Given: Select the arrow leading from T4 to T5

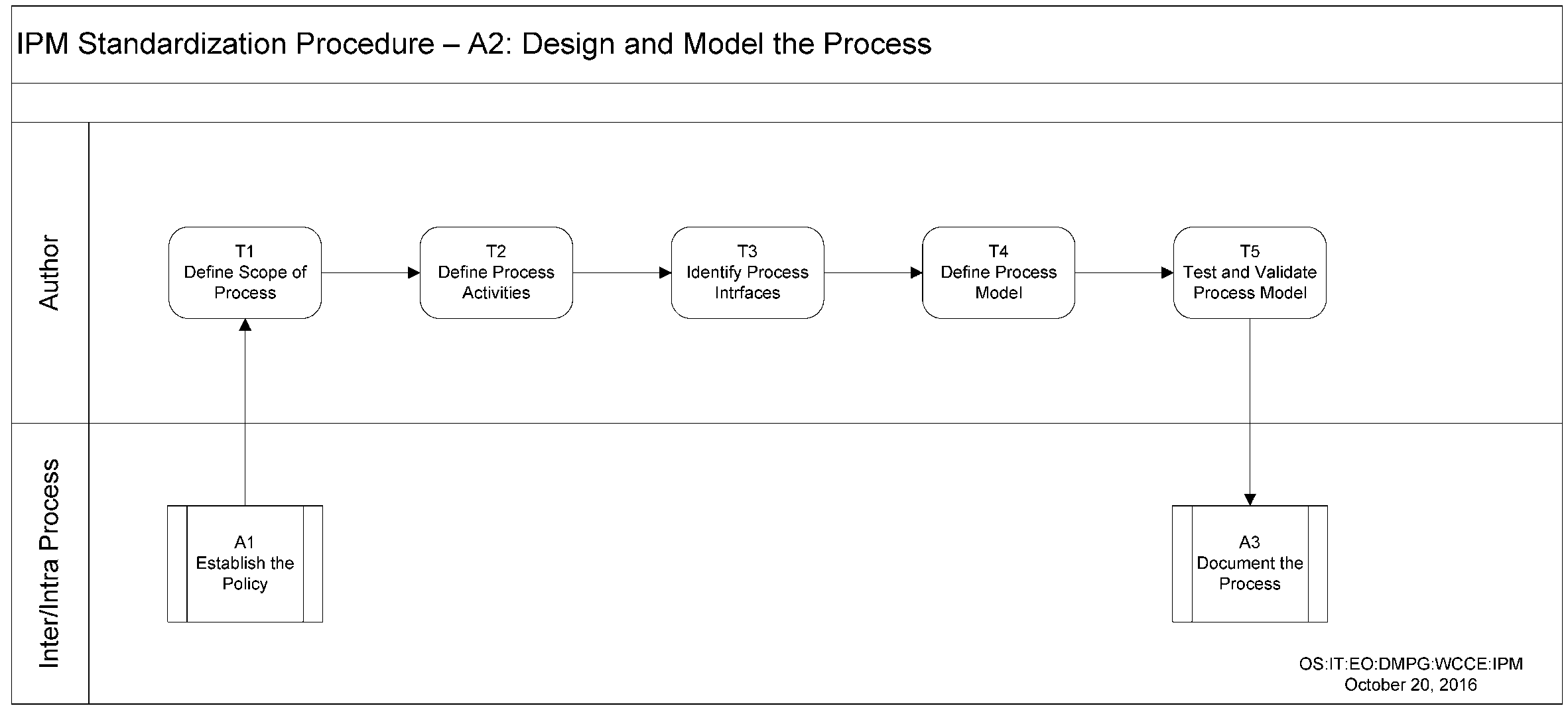Looking at the screenshot, I should coord(1124,272).
